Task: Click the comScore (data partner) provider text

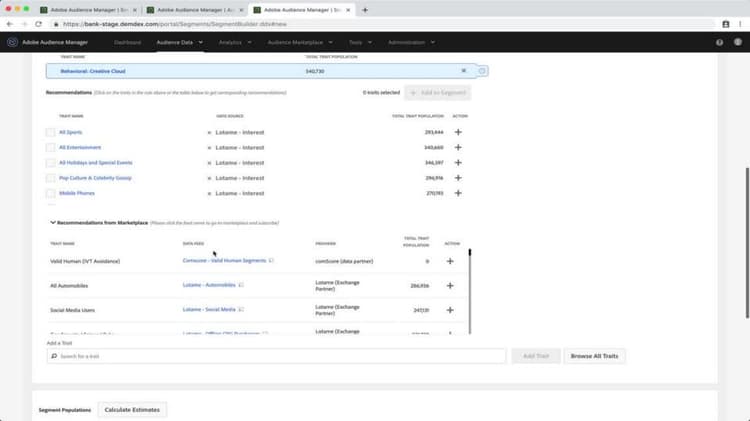Action: point(344,261)
